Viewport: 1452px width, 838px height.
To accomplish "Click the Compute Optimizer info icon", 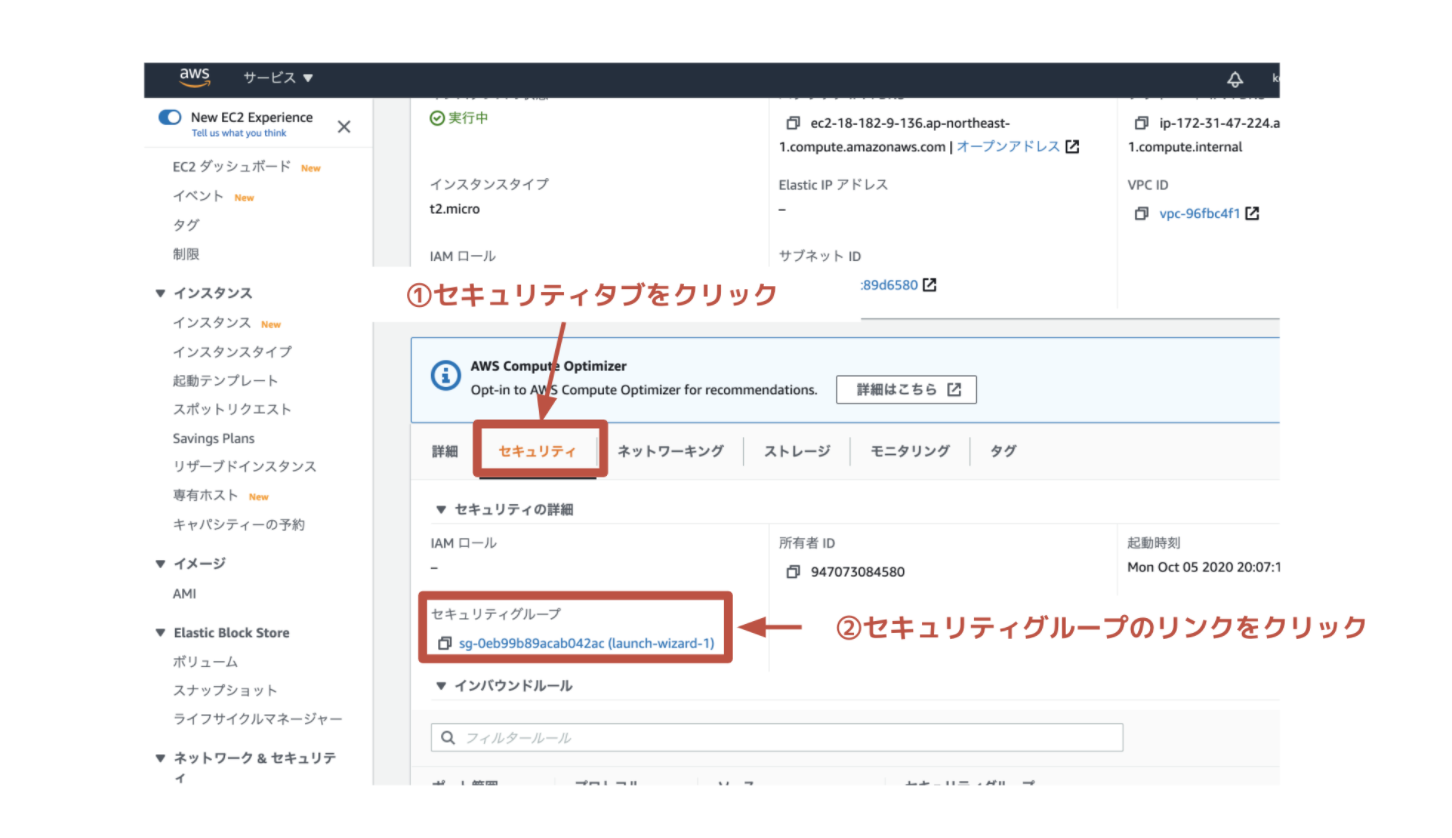I will tap(445, 377).
